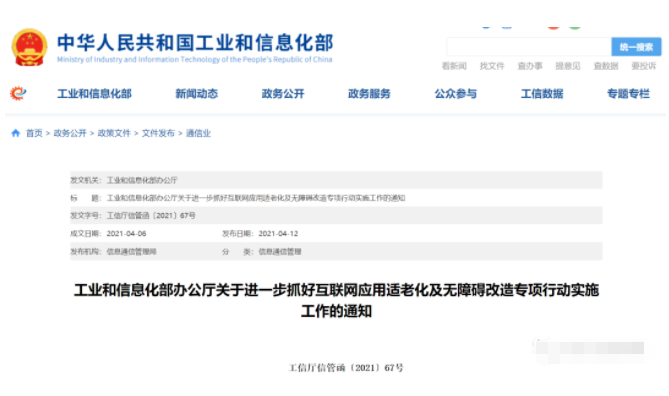Click the red swirl icon beside navigation
Screen dimensions: 669x396
[x=18, y=93]
